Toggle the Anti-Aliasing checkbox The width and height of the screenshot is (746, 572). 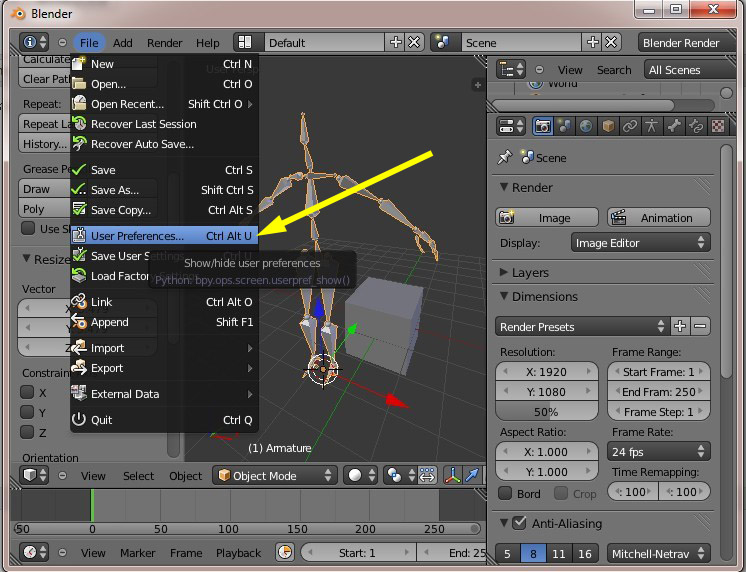point(520,523)
